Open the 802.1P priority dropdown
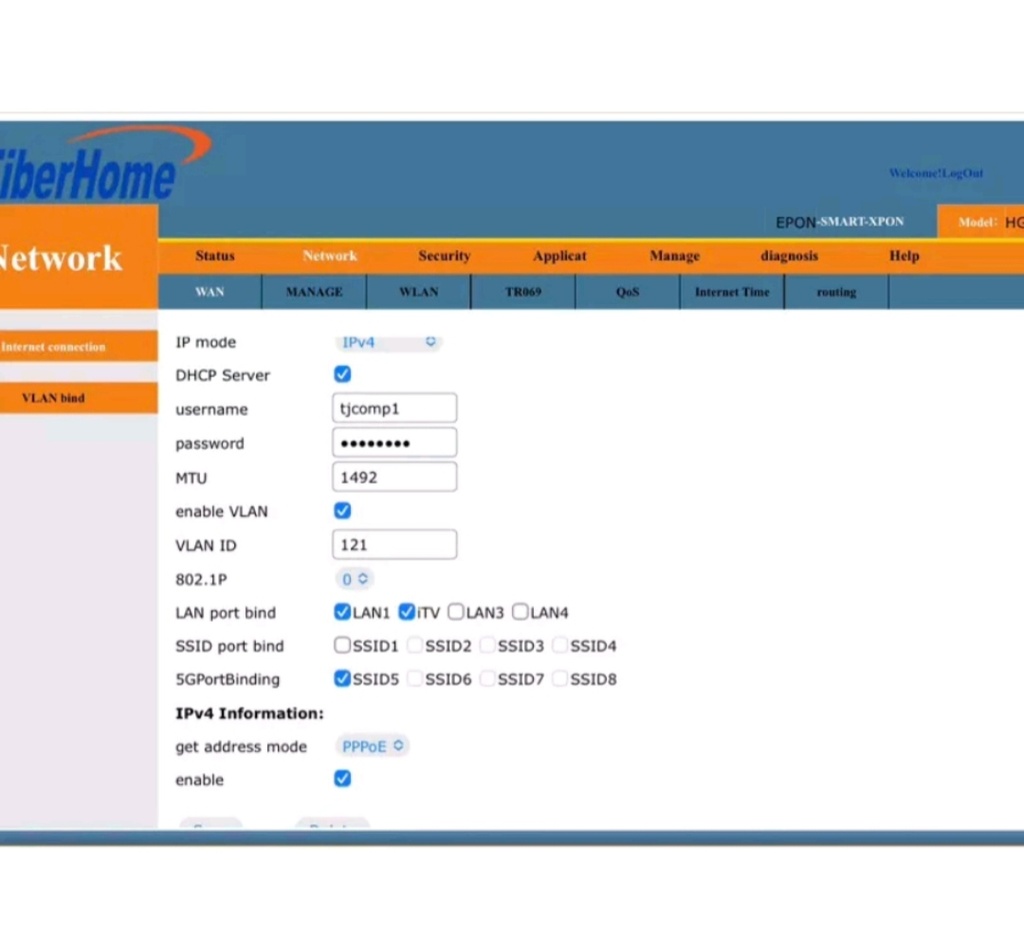This screenshot has height=945, width=1024. click(x=355, y=579)
